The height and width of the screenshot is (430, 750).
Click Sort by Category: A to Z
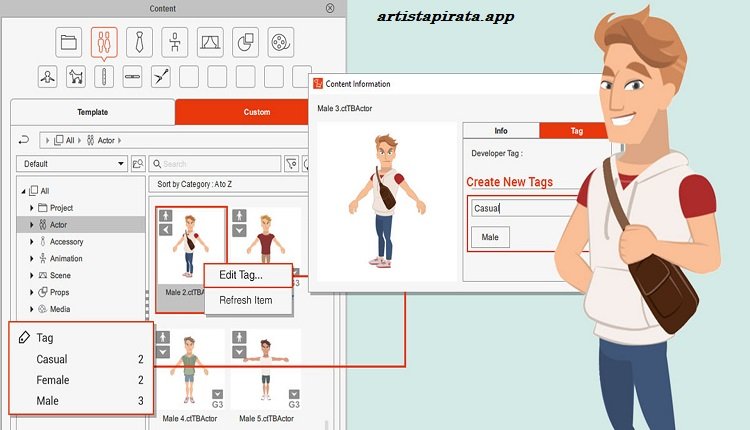tap(194, 184)
